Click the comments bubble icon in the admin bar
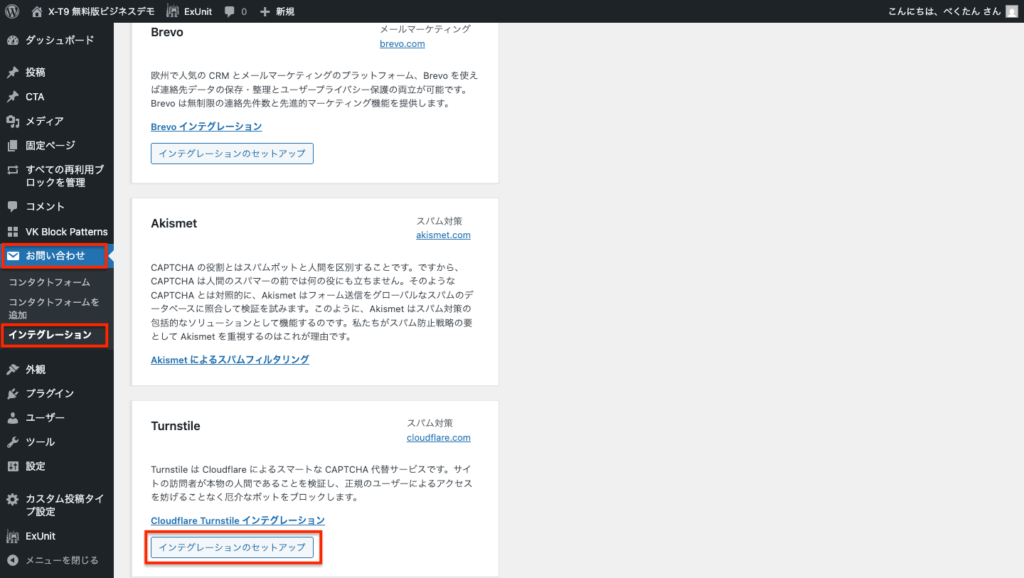Screen dimensions: 1024x578 pos(229,11)
